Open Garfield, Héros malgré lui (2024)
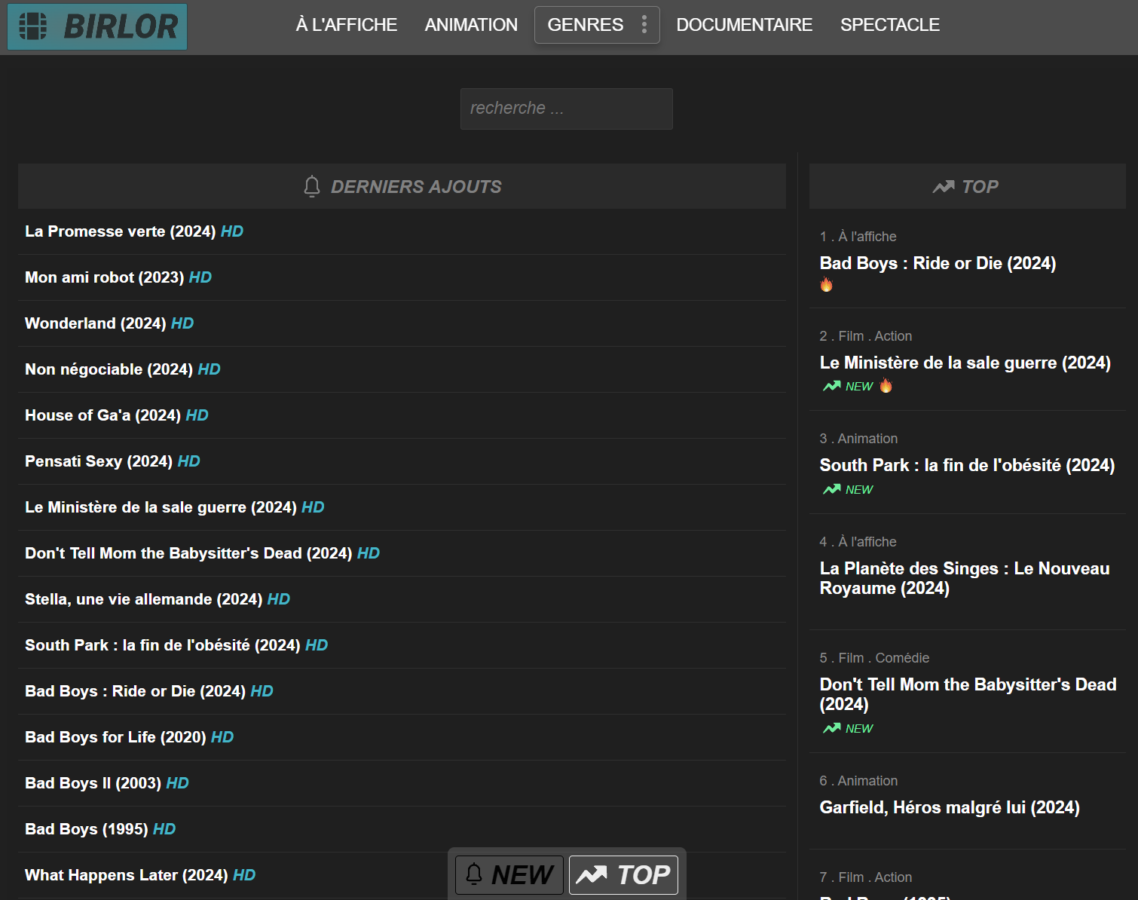 949,808
